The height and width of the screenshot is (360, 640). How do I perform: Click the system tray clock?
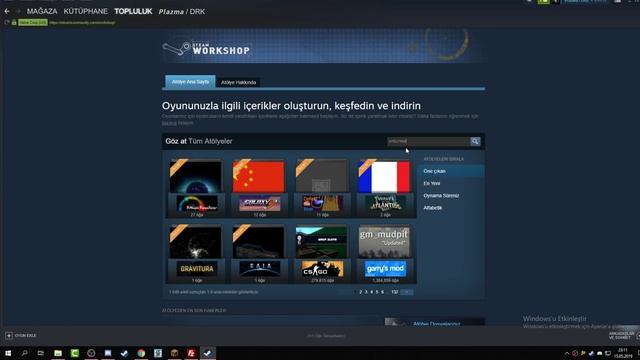pos(623,353)
